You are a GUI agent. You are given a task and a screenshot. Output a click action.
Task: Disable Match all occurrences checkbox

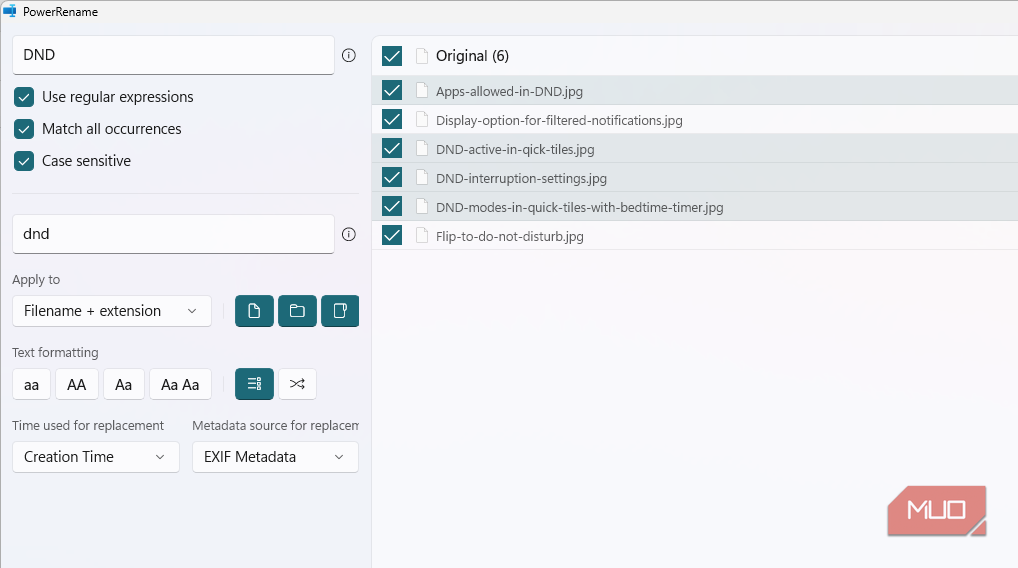[24, 129]
